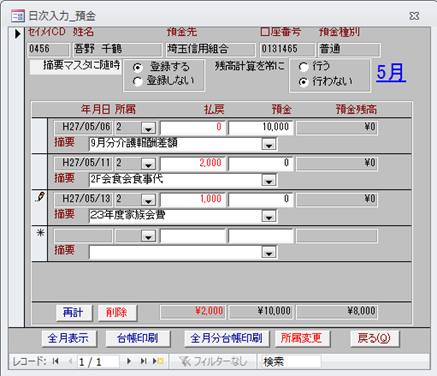Viewport: 437px width, 376px height.
Task: Click the 全月分台帳印刷 button
Action: pyautogui.click(x=227, y=339)
